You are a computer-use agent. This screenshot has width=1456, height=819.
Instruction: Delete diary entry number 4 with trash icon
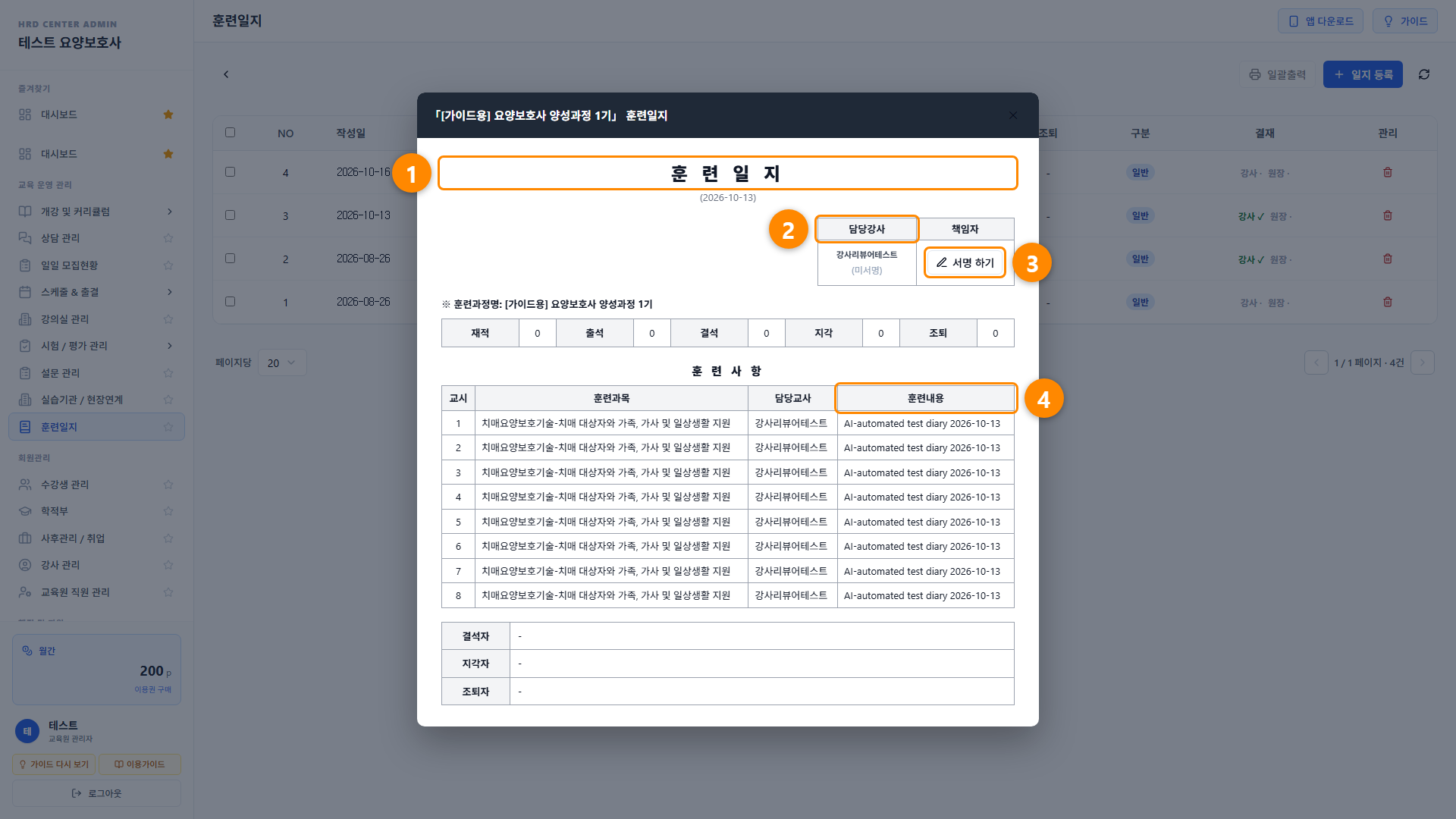pos(1387,172)
